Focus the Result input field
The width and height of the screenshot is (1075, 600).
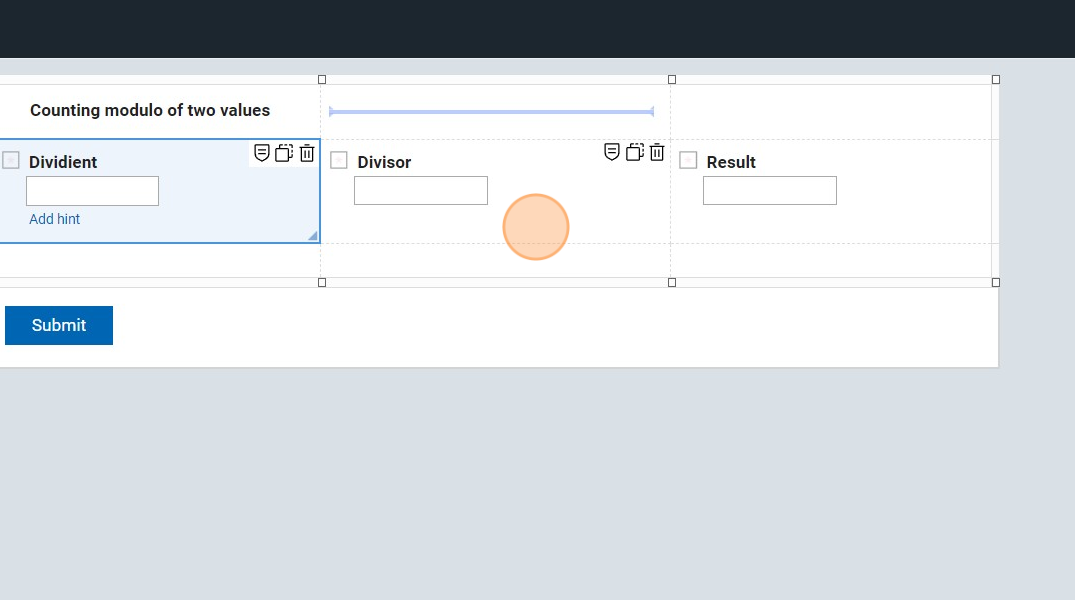769,190
